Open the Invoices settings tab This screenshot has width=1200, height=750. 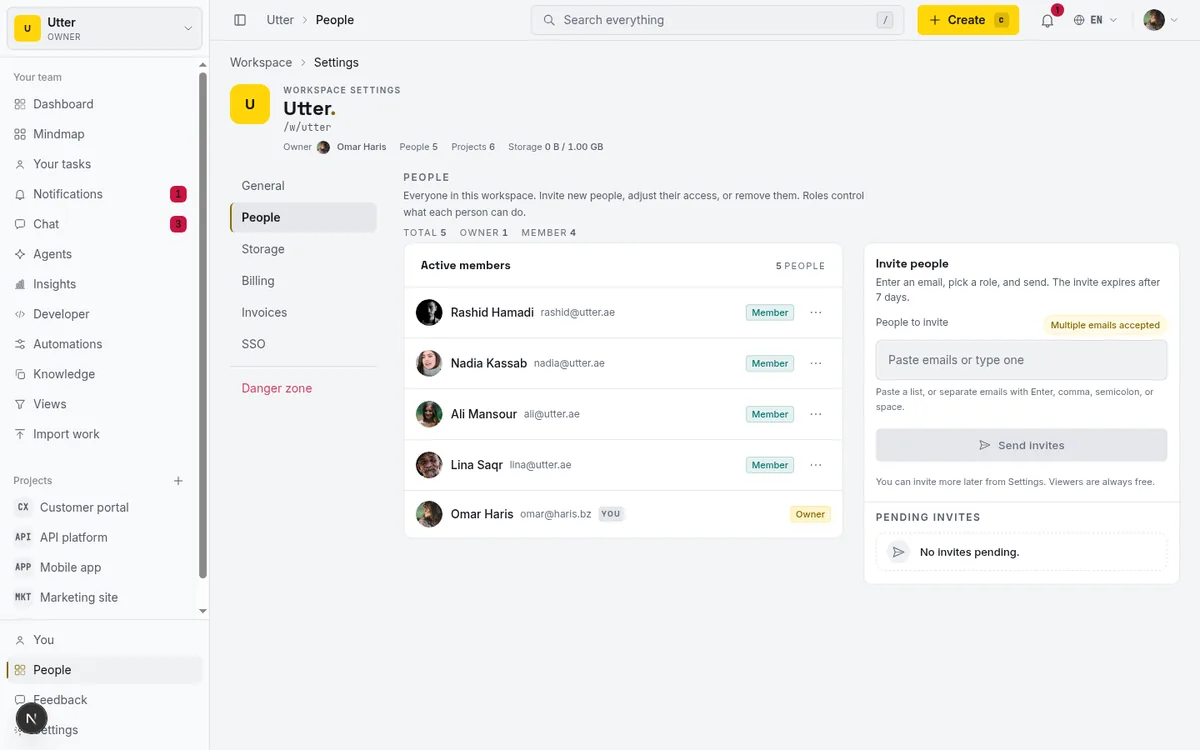pos(303,312)
